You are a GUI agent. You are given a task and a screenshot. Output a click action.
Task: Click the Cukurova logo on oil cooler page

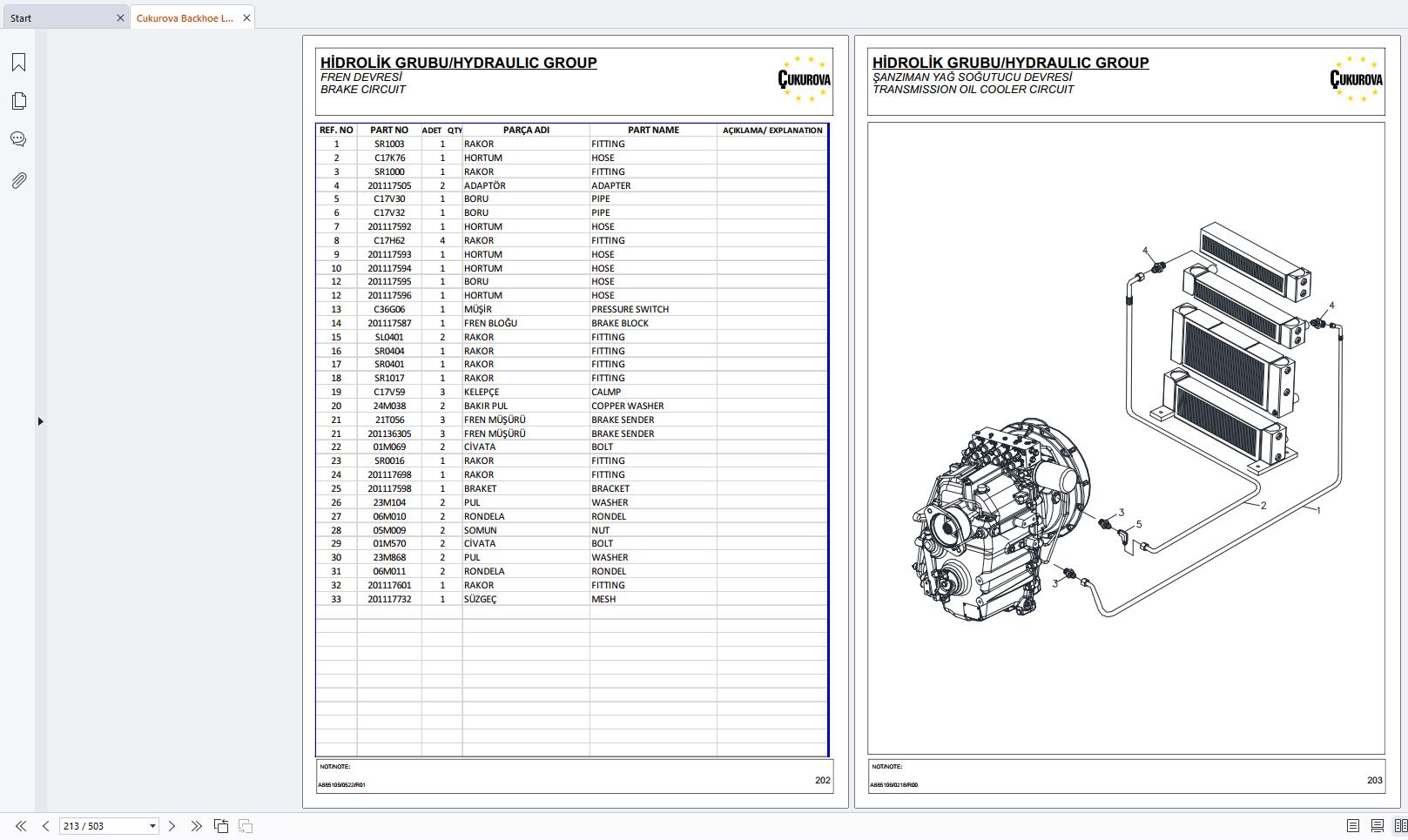point(1356,79)
